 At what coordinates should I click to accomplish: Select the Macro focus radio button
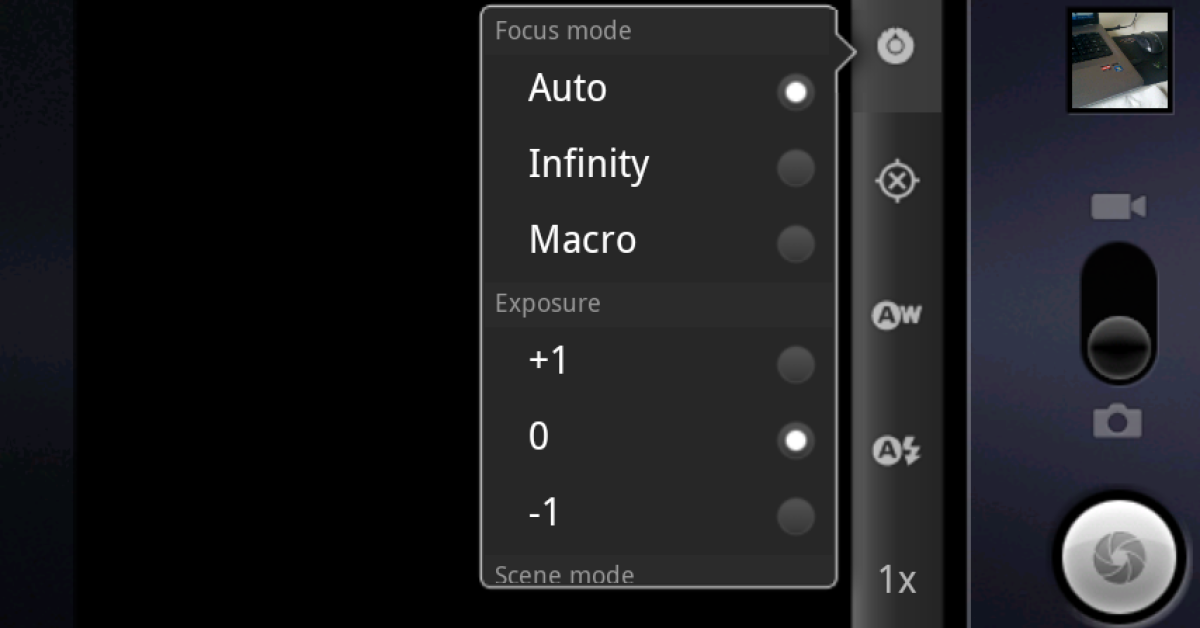[x=795, y=244]
